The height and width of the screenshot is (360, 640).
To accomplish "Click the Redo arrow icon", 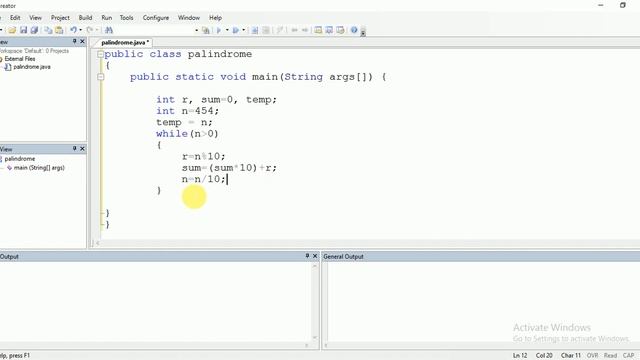I will (x=90, y=30).
